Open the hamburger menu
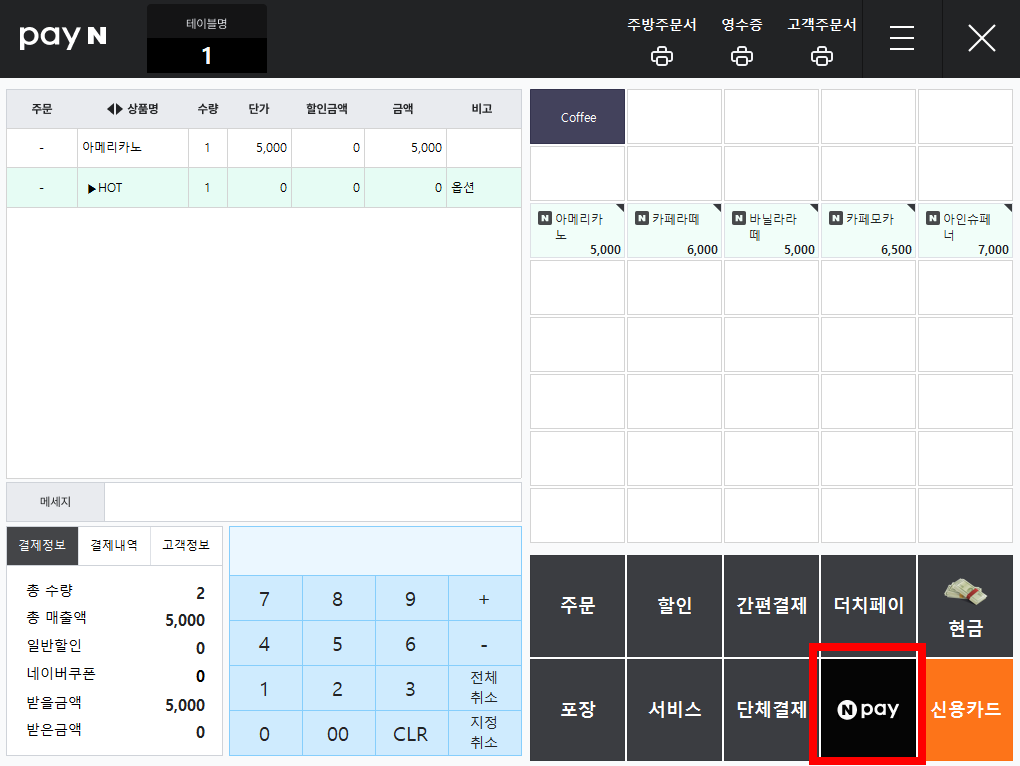Screen dimensions: 1020x766 pos(902,38)
